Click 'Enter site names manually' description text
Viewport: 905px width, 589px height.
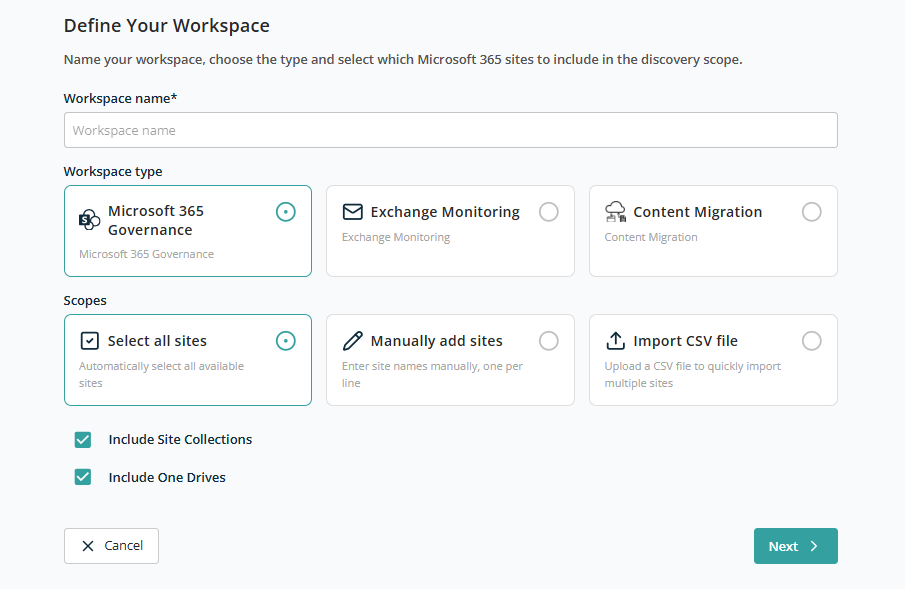432,374
